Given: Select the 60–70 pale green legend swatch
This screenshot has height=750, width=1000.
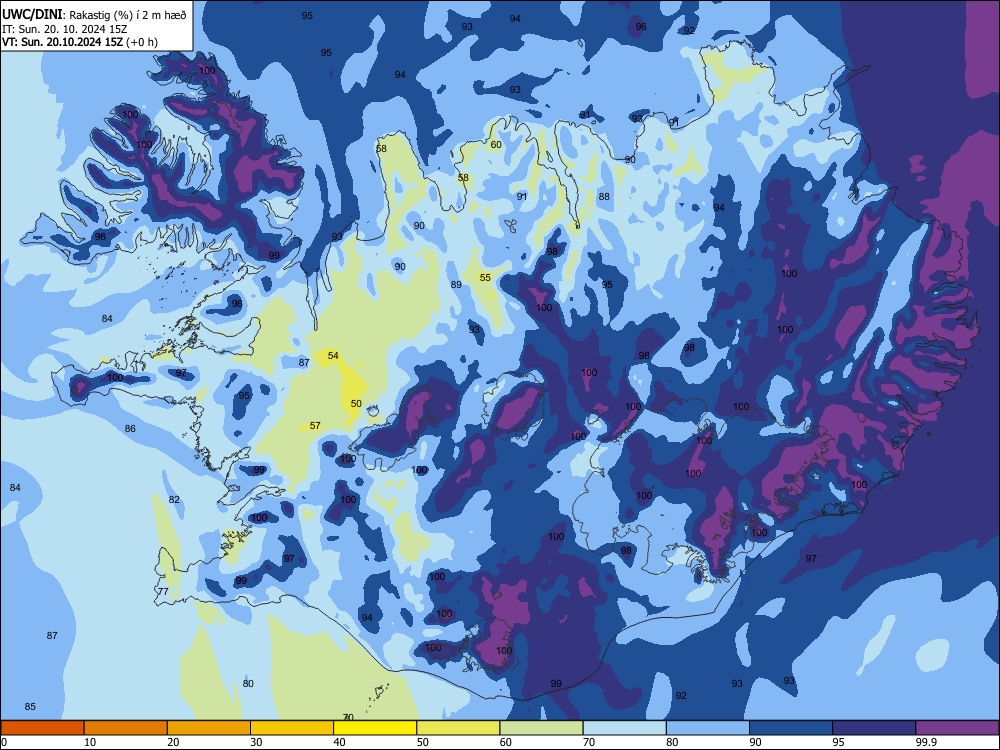Looking at the screenshot, I should coord(541,728).
